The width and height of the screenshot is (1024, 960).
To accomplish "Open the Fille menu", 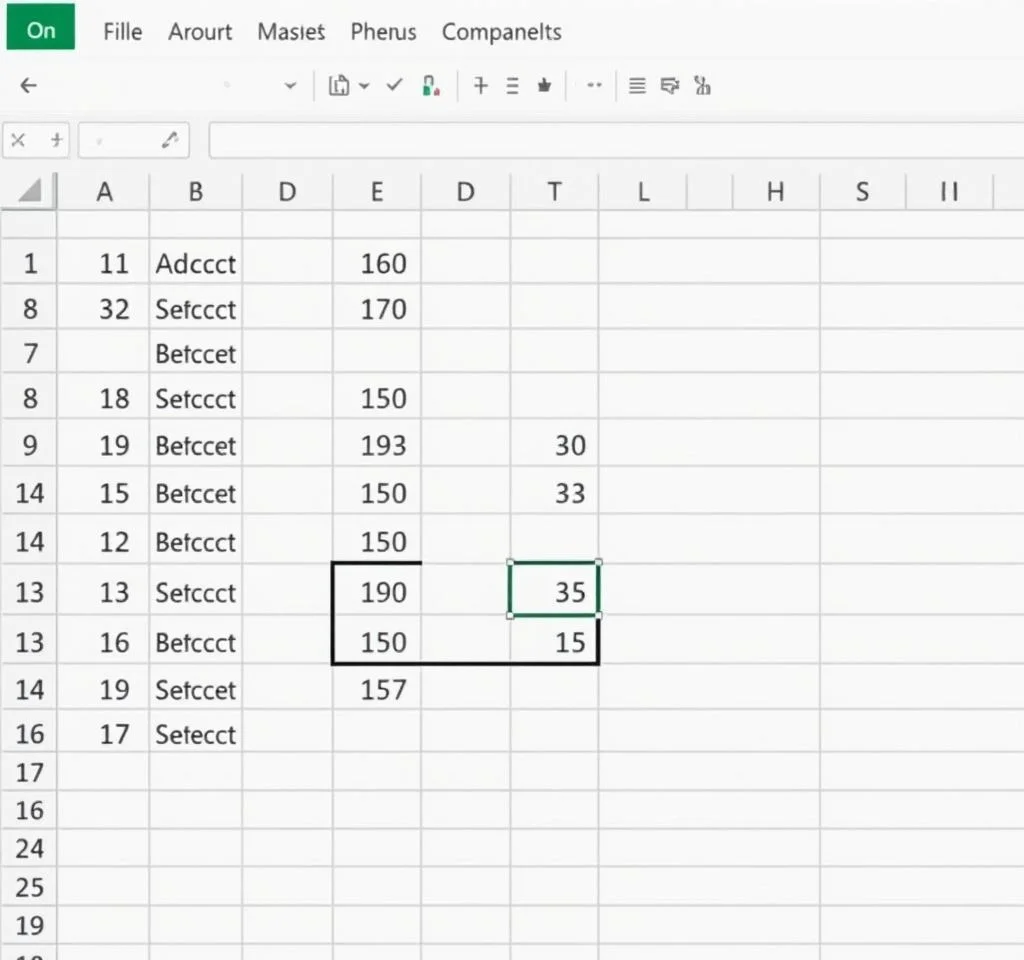I will click(x=123, y=31).
